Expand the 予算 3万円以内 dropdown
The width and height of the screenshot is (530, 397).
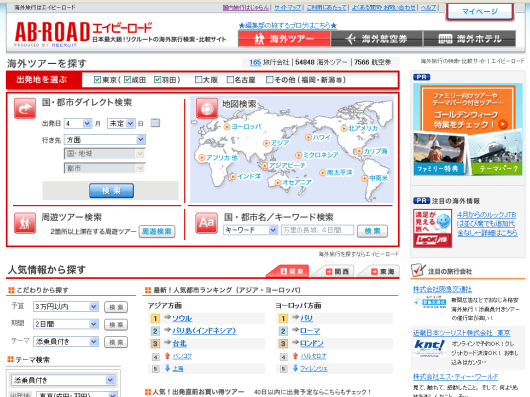(66, 306)
